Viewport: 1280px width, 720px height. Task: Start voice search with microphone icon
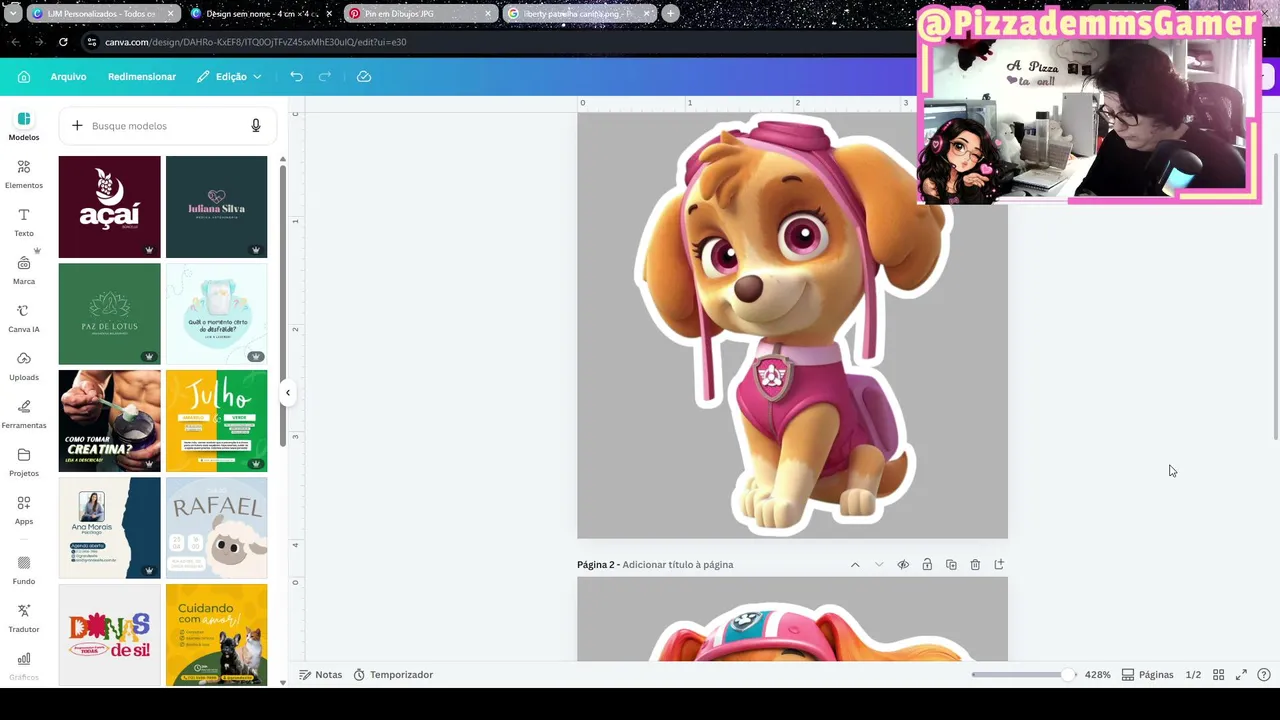(x=256, y=126)
